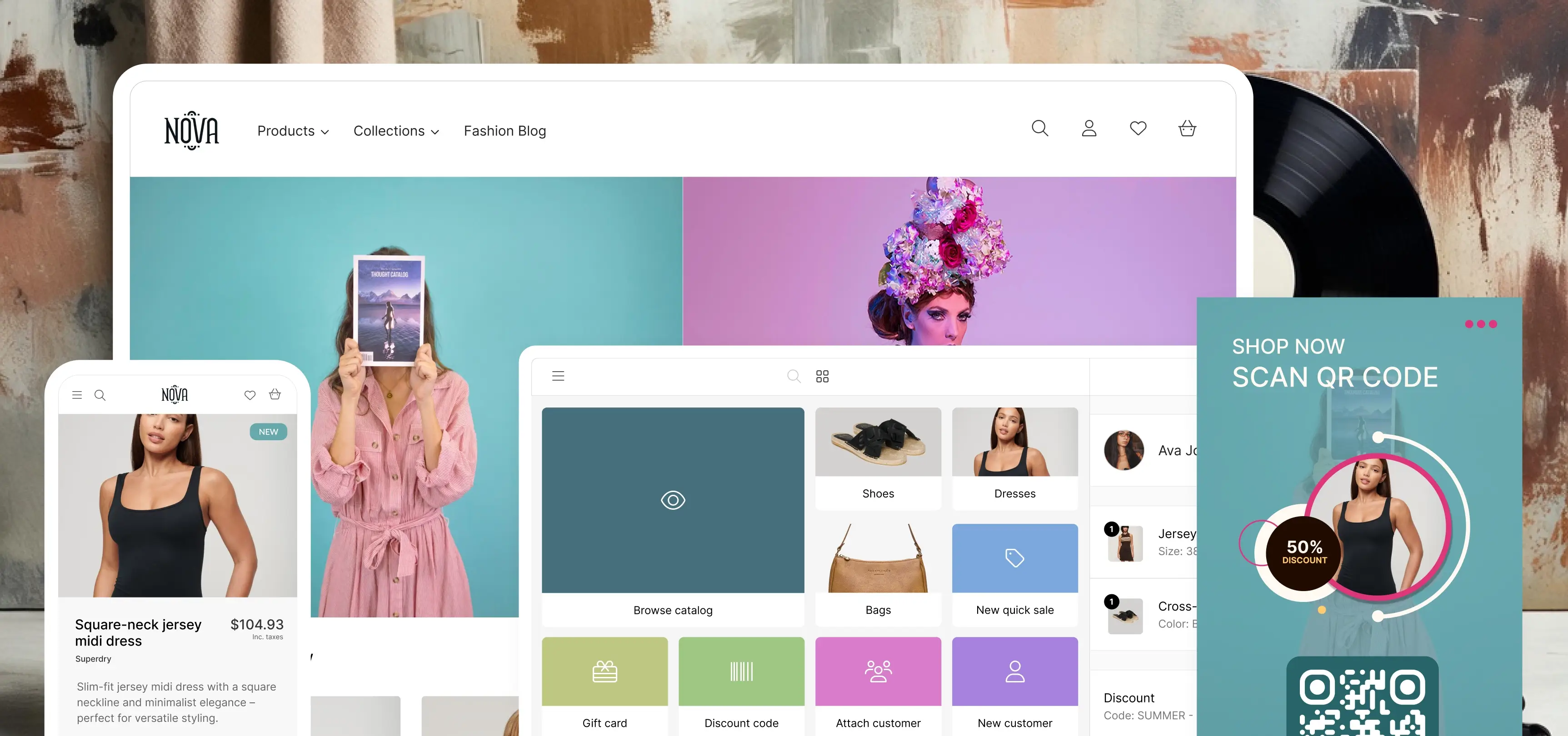Image resolution: width=1568 pixels, height=736 pixels.
Task: Open the shopping cart icon on the desktop site
Action: click(1188, 128)
